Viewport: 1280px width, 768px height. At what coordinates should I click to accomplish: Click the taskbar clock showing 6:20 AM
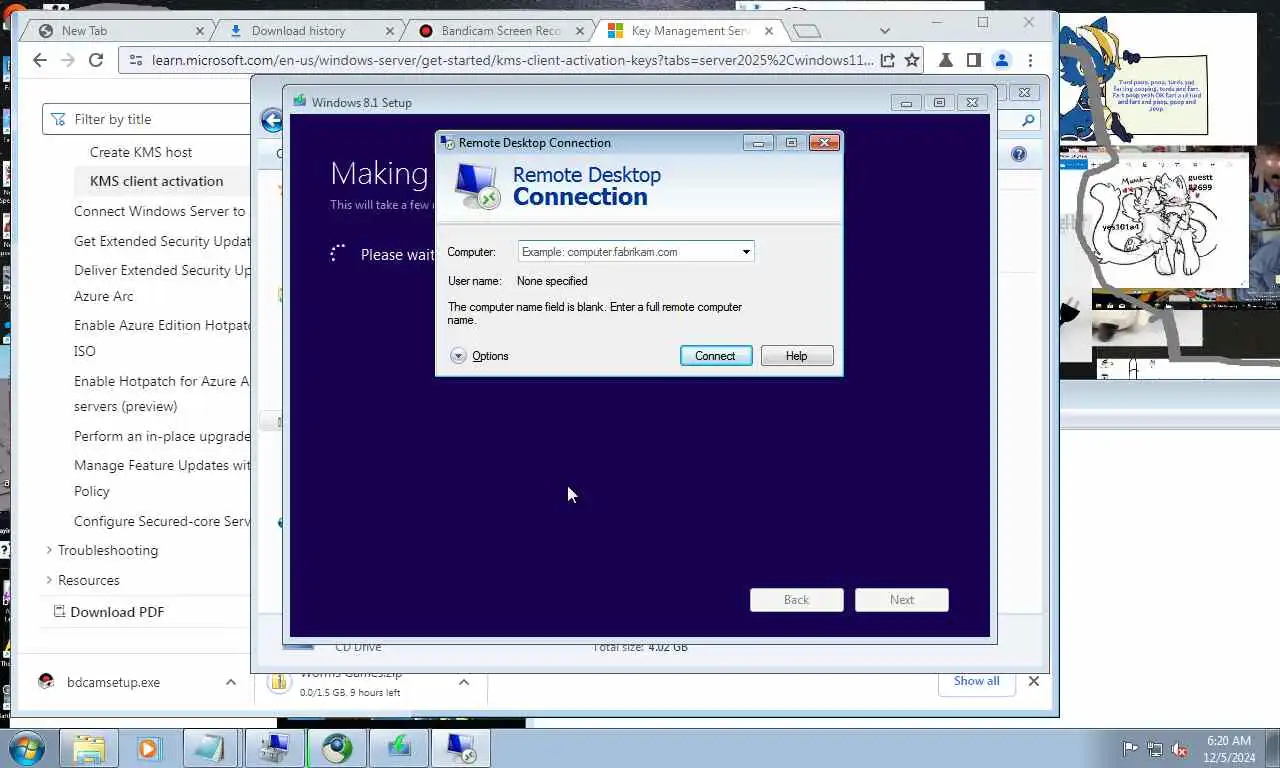point(1229,749)
